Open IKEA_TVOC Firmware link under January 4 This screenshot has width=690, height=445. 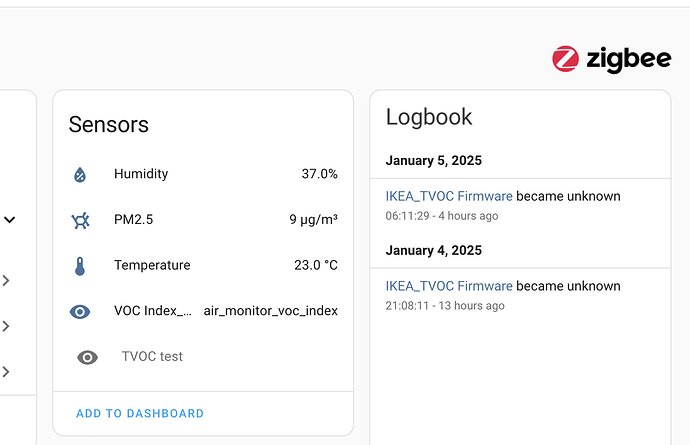point(449,286)
